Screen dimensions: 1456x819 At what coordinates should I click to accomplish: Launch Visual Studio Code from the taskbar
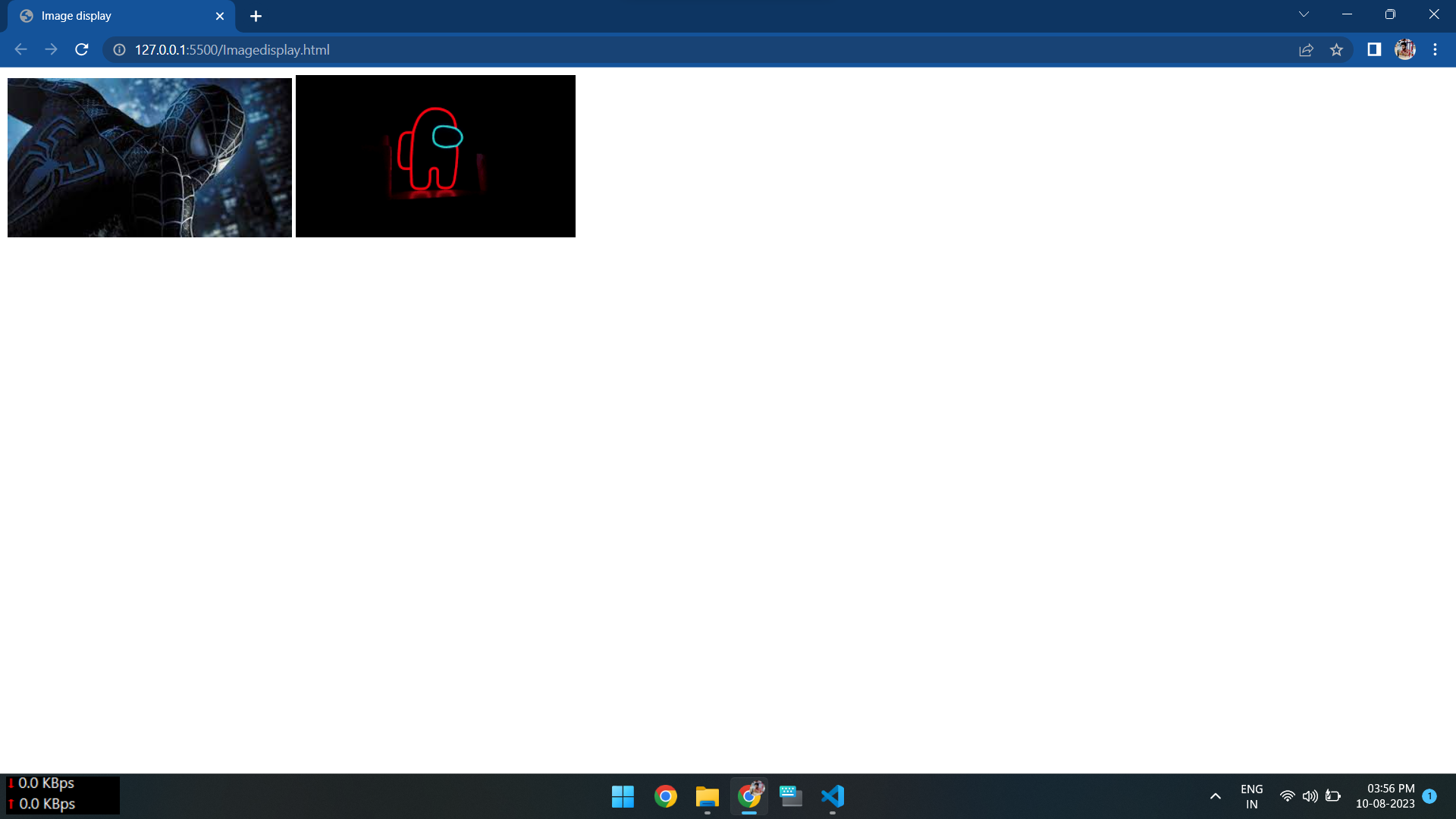(x=832, y=796)
